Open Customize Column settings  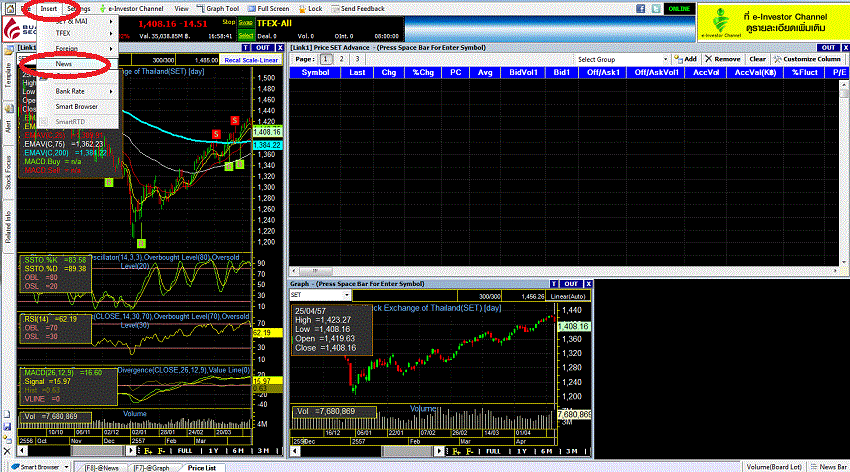click(808, 59)
